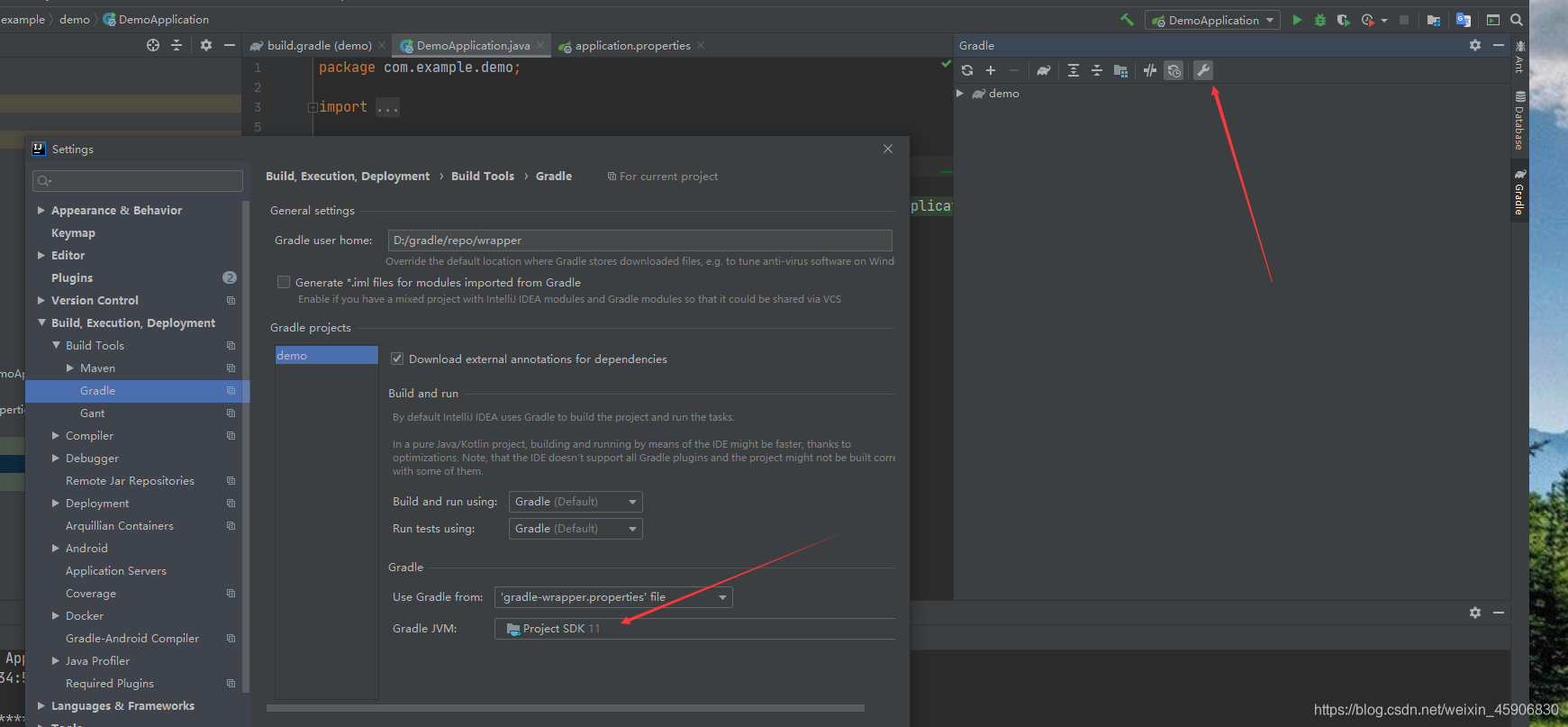This screenshot has width=1568, height=727.
Task: Open Project Structure folder icon
Action: click(1434, 20)
